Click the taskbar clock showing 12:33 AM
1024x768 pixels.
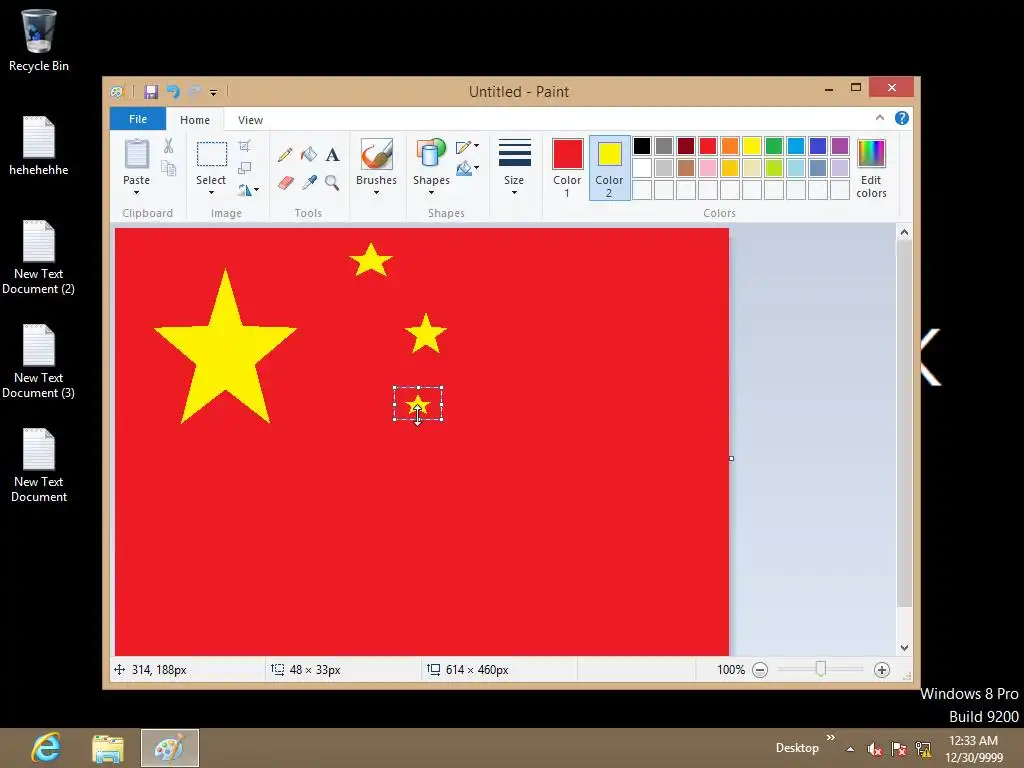point(973,749)
